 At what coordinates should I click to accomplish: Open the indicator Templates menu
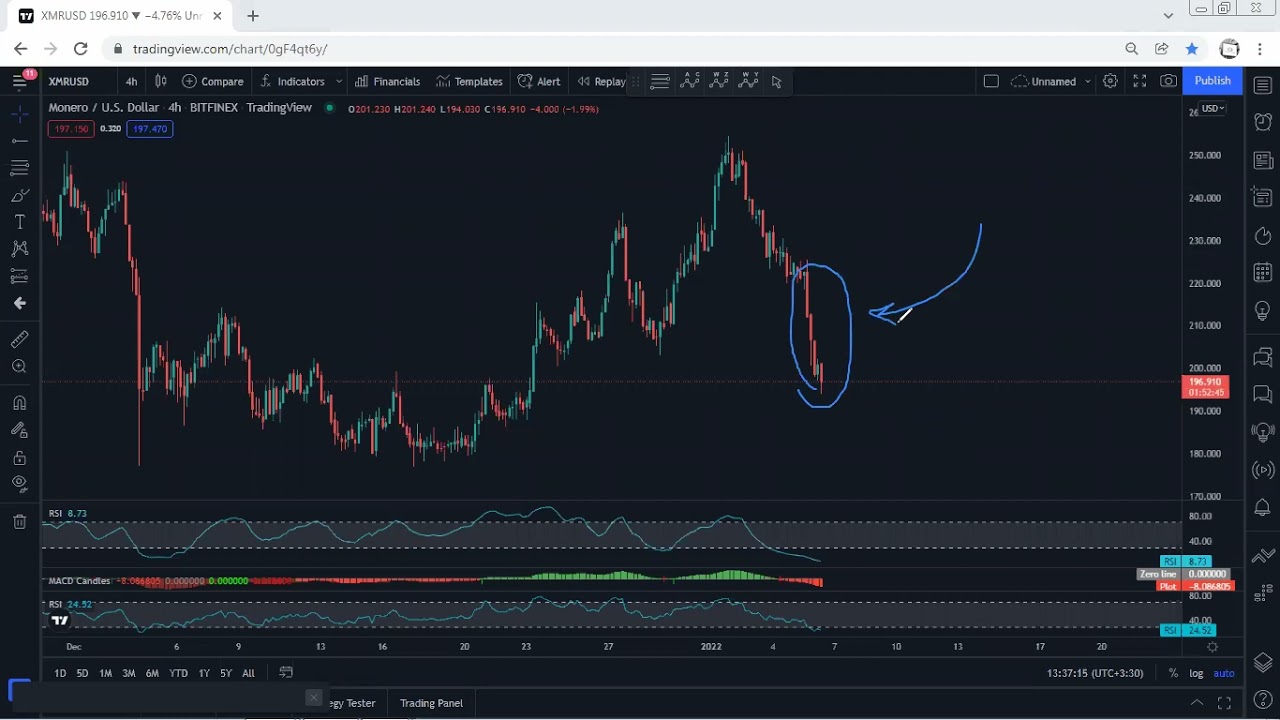click(x=469, y=81)
